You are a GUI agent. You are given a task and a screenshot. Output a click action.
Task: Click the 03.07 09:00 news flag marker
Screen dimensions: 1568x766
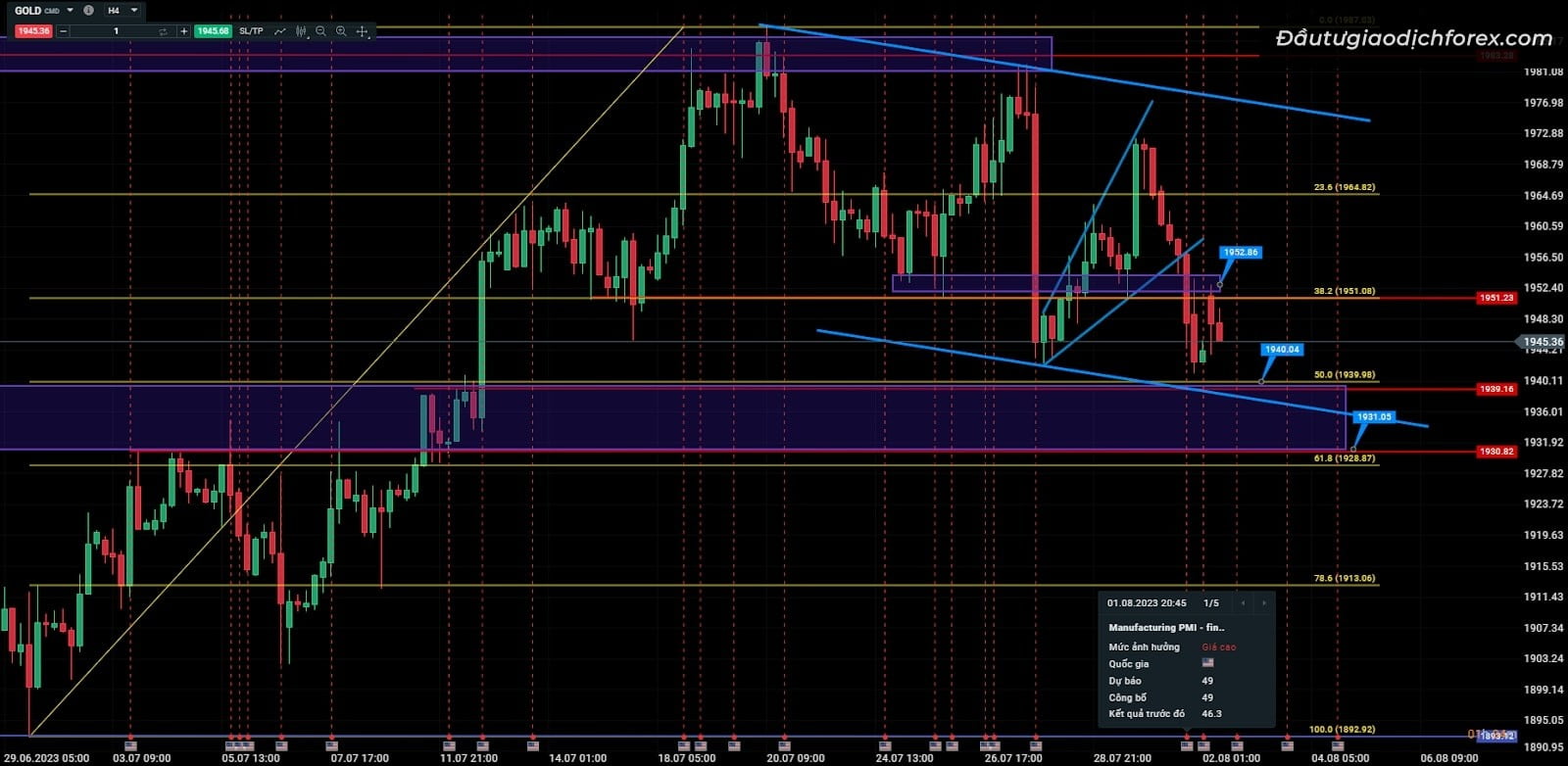[130, 745]
